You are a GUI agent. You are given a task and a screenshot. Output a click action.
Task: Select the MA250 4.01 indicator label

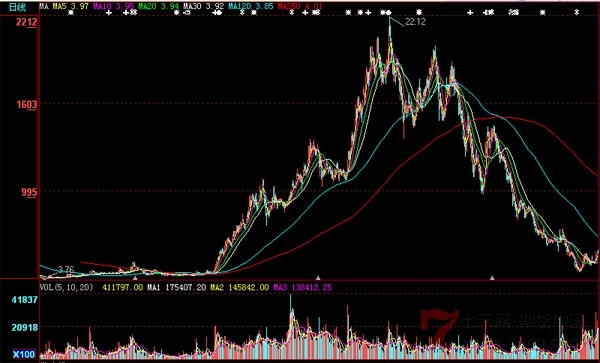[x=300, y=6]
